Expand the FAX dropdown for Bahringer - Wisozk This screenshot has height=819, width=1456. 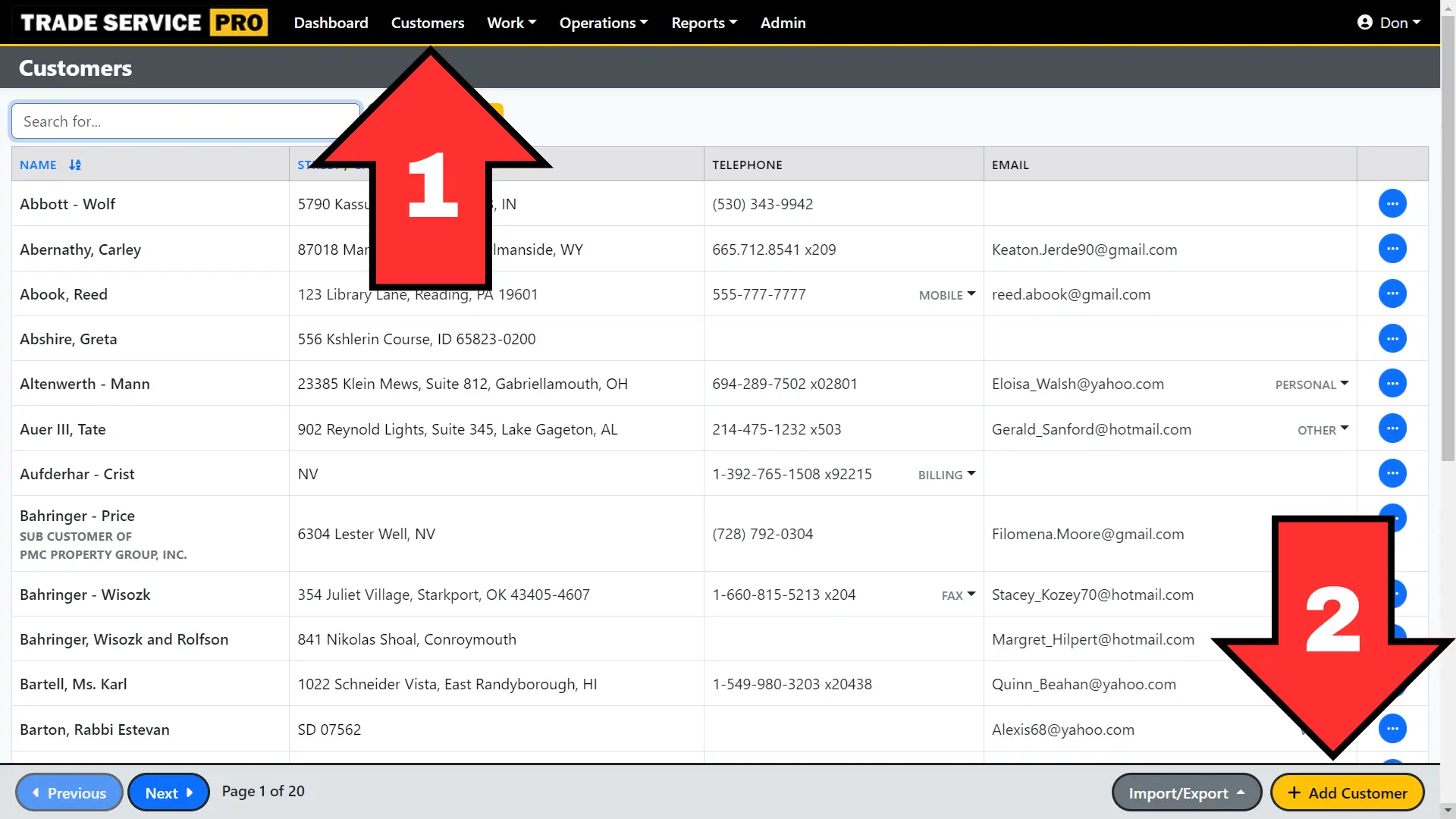[x=971, y=595]
